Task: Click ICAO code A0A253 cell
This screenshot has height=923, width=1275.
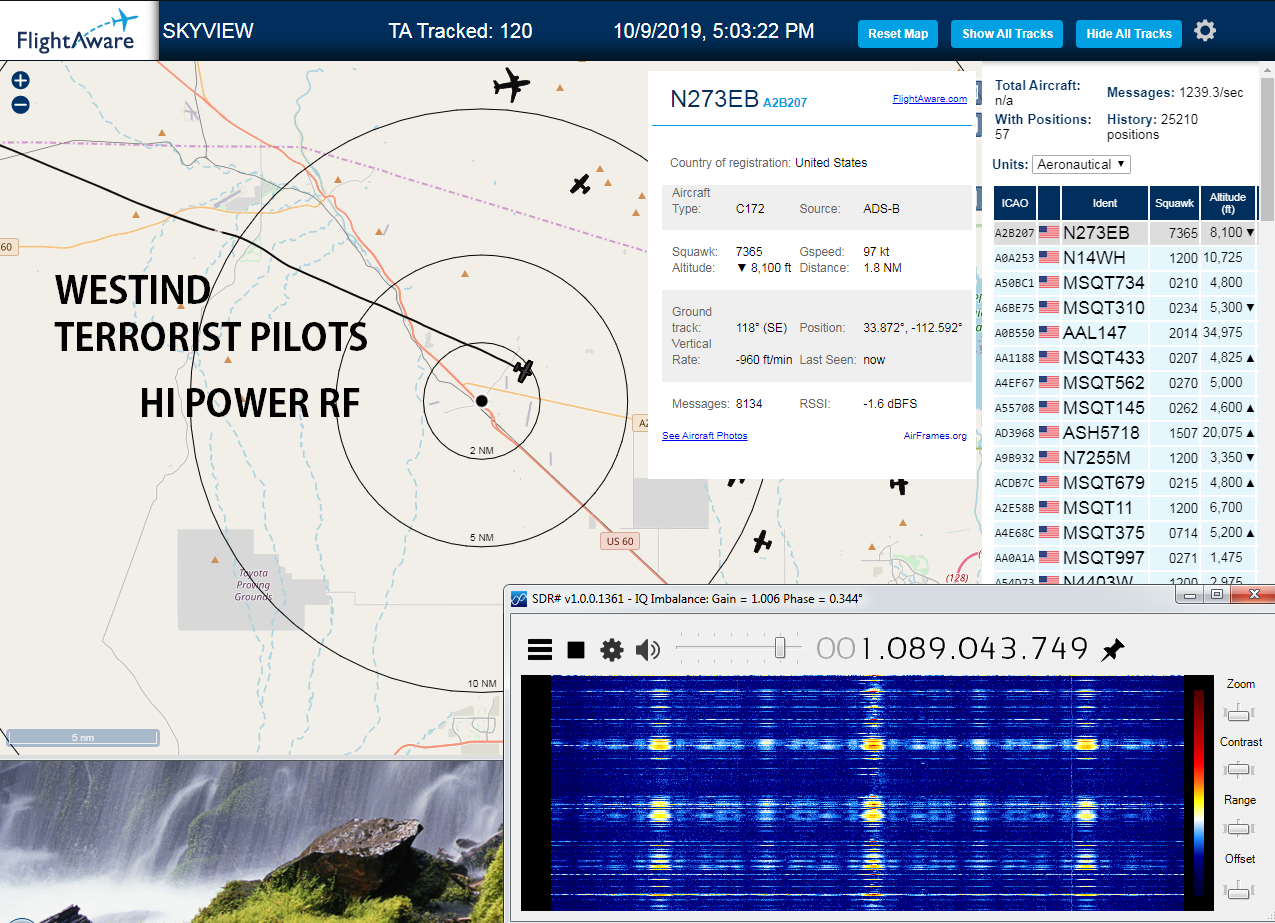Action: [1014, 258]
